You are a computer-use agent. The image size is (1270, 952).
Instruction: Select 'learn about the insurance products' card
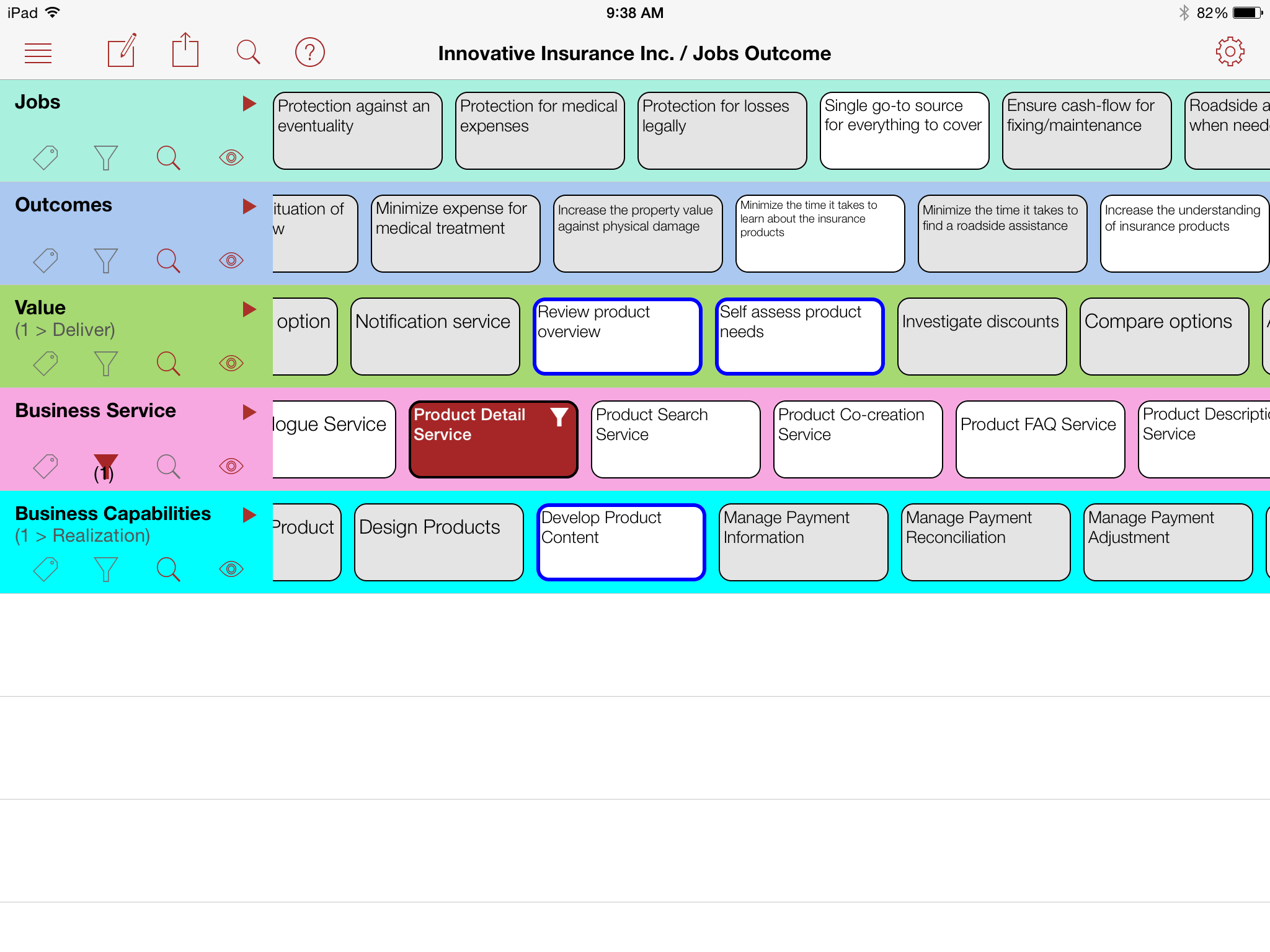(x=820, y=234)
